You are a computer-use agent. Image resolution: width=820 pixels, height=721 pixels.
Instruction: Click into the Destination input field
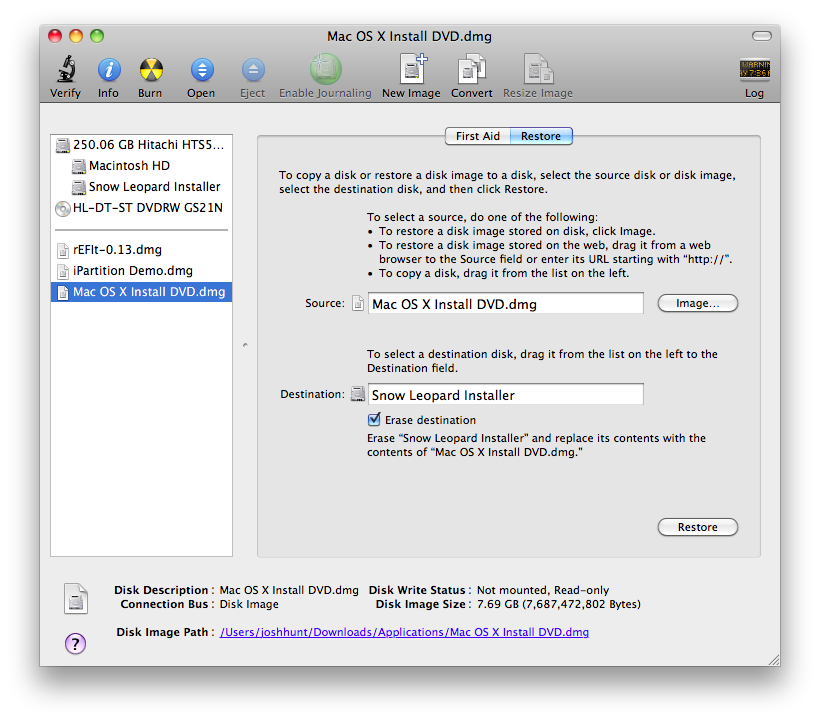(506, 394)
